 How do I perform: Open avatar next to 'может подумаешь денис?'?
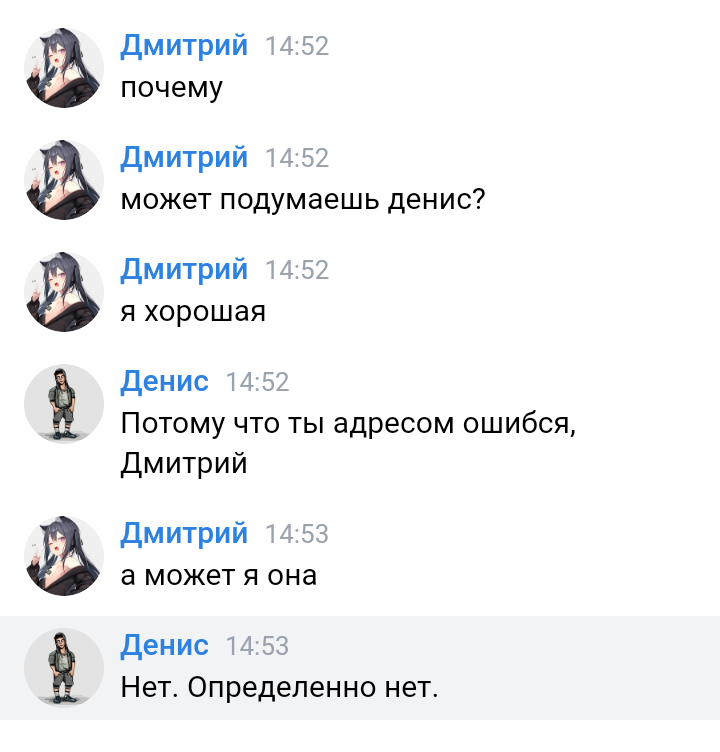pyautogui.click(x=64, y=180)
